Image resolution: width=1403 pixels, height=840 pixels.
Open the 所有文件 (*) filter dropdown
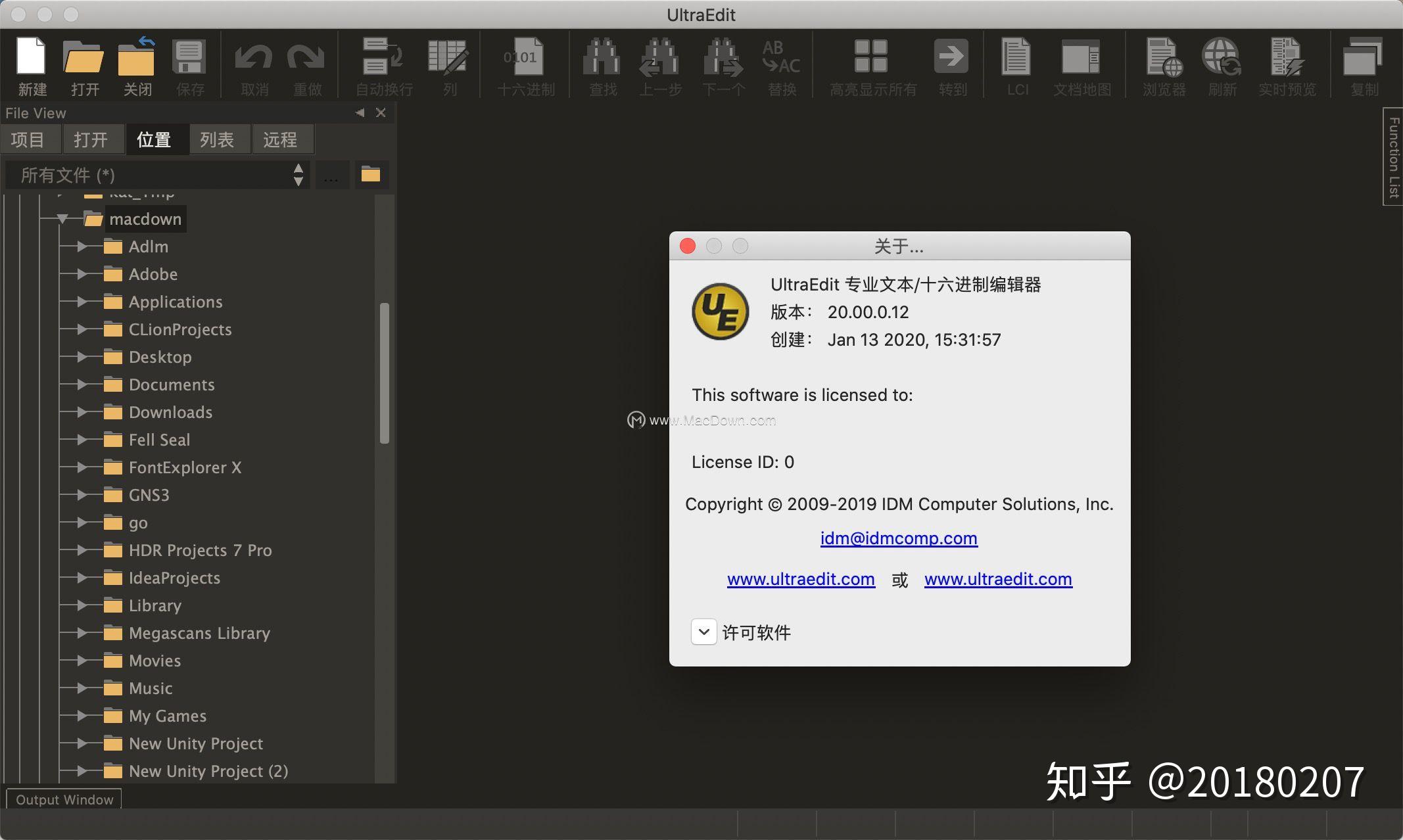pyautogui.click(x=299, y=175)
